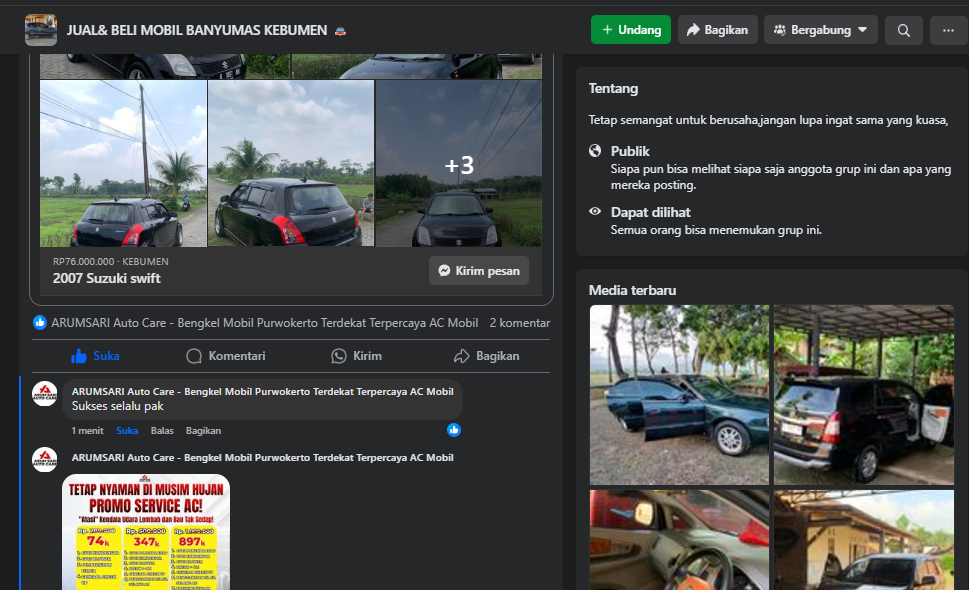This screenshot has width=969, height=590.
Task: Click the Tentang section heading
Action: coord(613,88)
